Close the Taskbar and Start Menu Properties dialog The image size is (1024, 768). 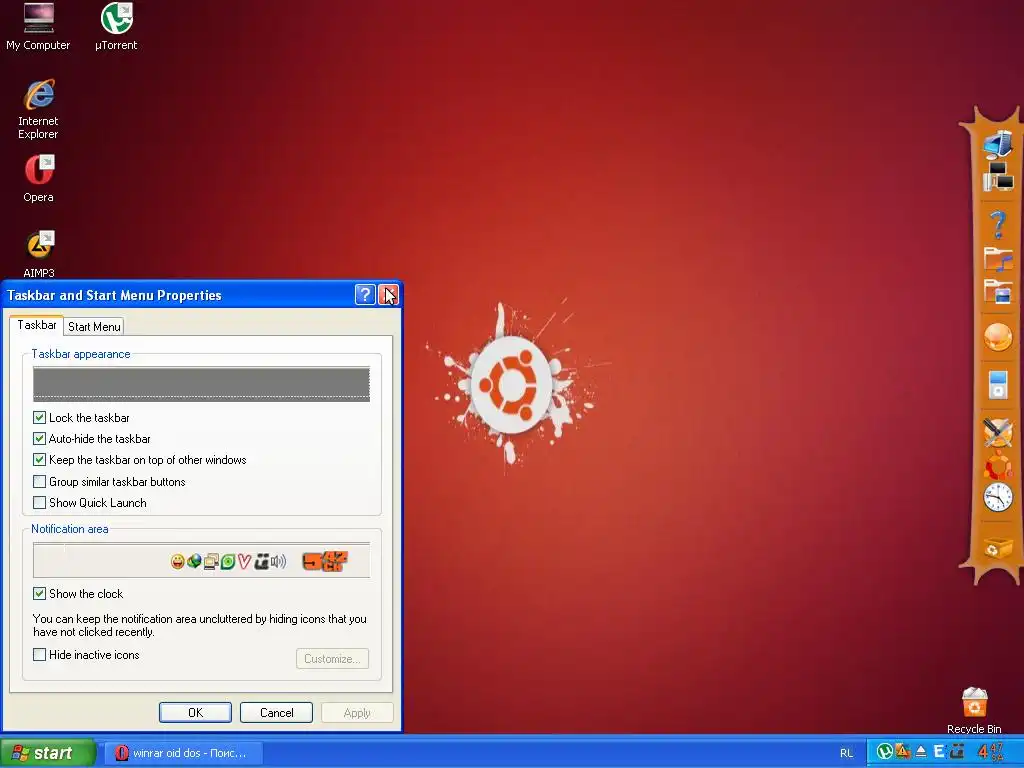tap(388, 295)
